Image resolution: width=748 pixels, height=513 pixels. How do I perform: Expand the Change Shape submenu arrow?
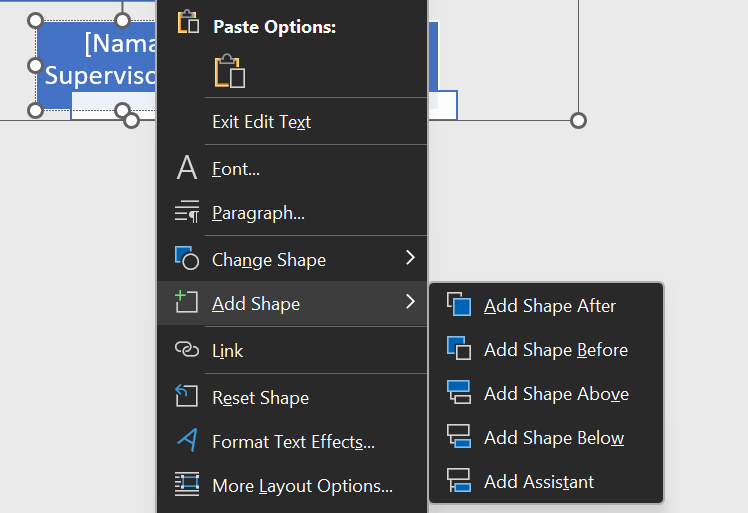410,258
